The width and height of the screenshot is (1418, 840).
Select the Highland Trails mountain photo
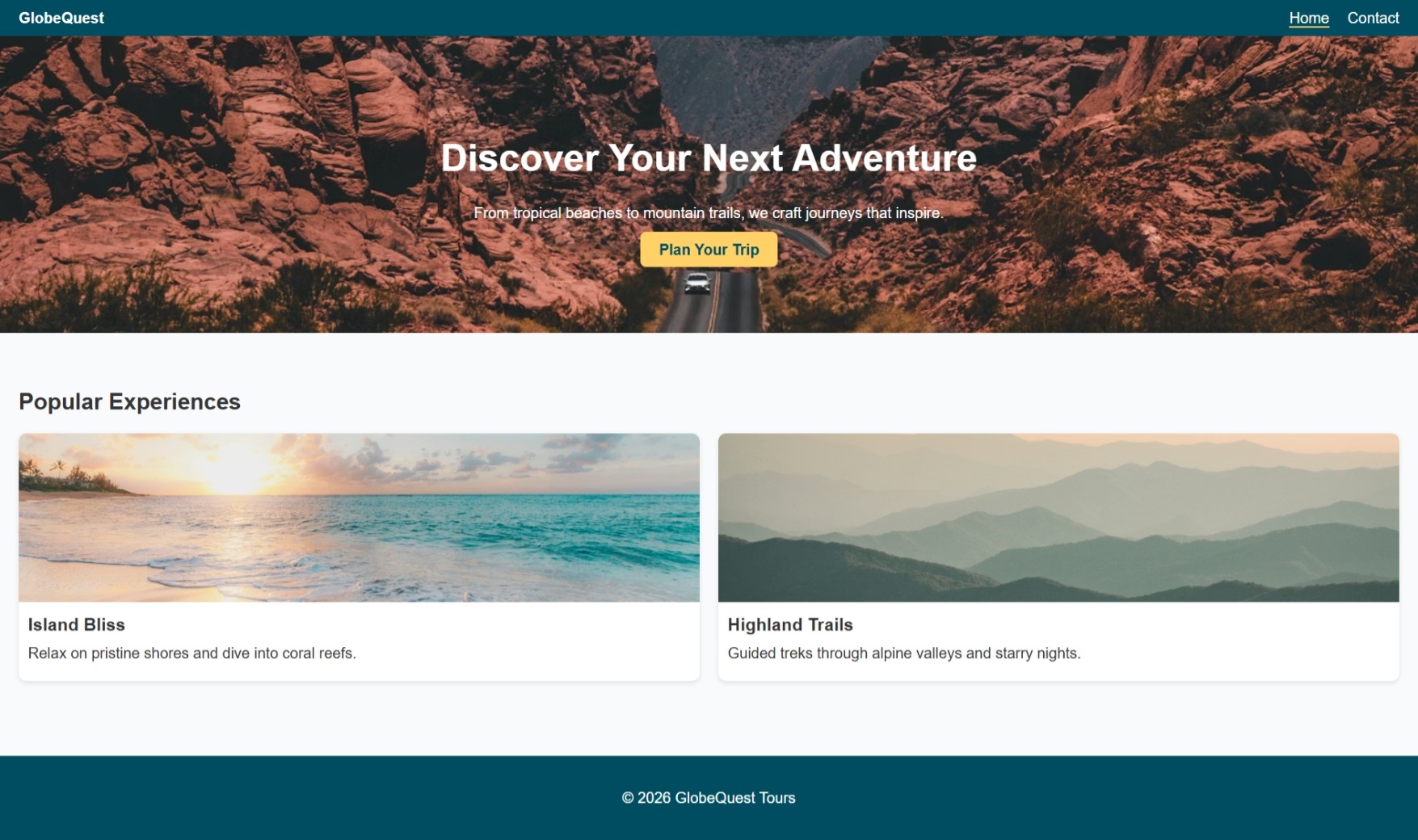click(1058, 518)
